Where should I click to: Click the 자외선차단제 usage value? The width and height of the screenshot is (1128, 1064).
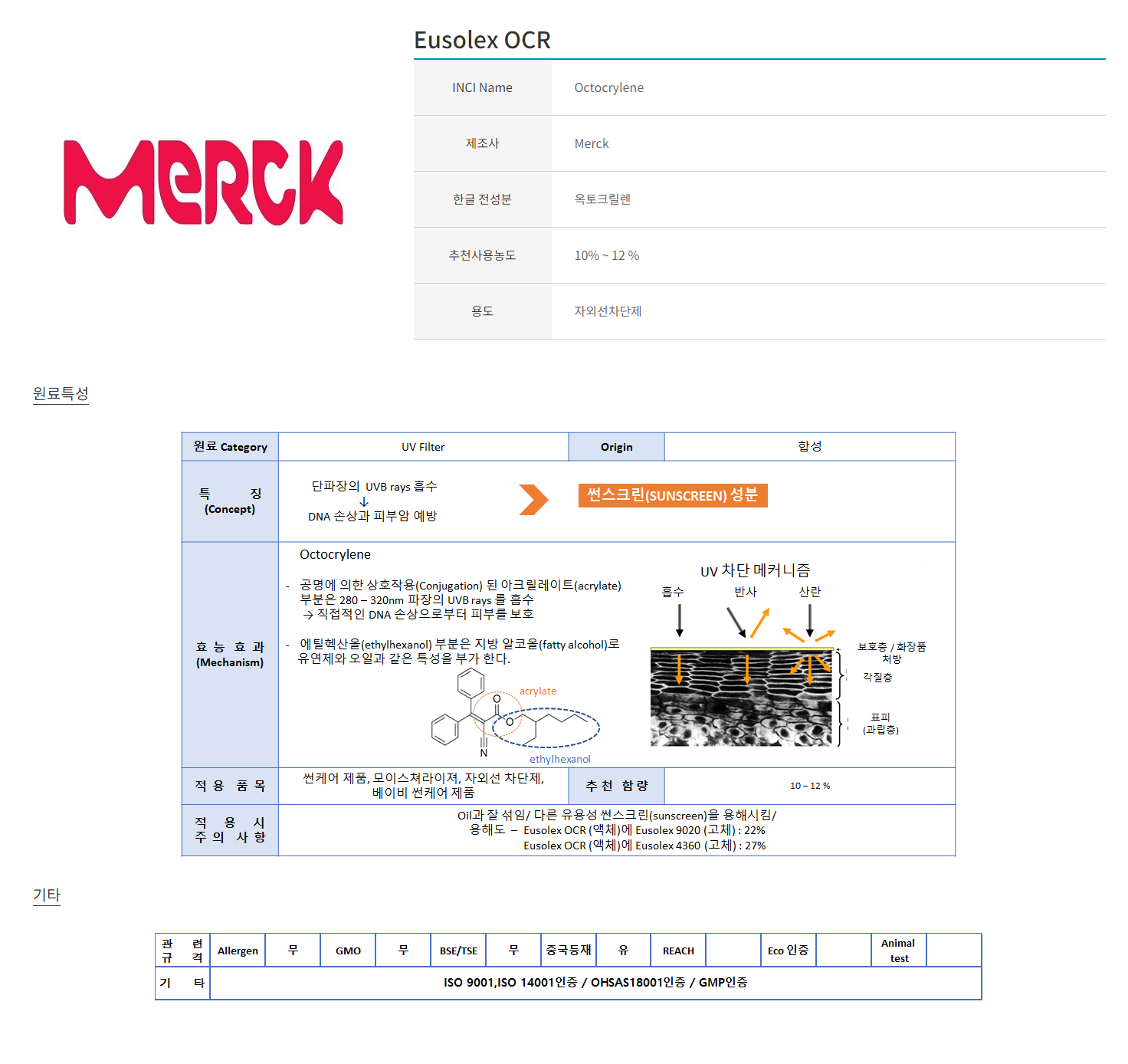point(608,311)
